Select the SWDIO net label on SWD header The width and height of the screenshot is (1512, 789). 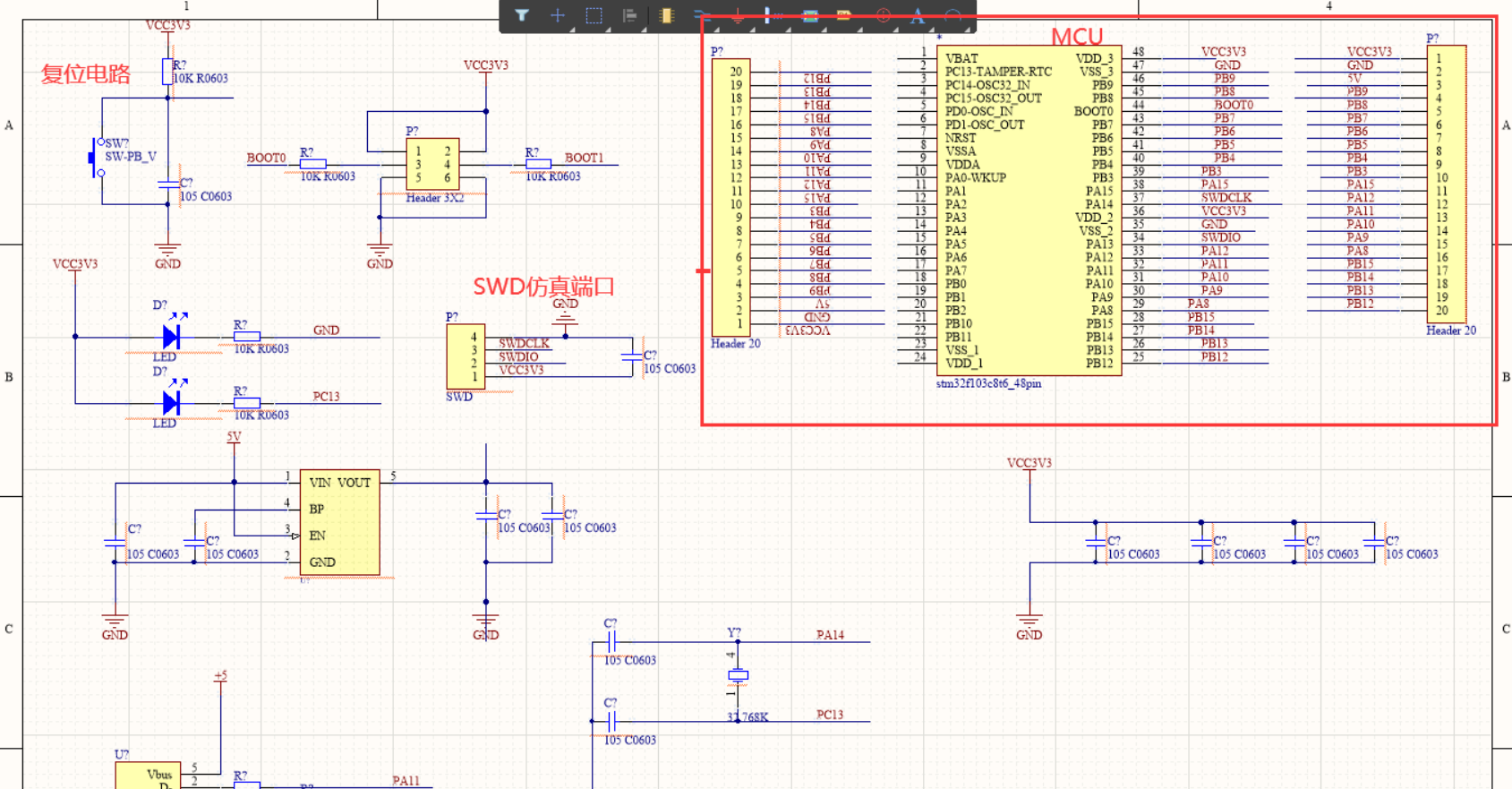[x=518, y=356]
